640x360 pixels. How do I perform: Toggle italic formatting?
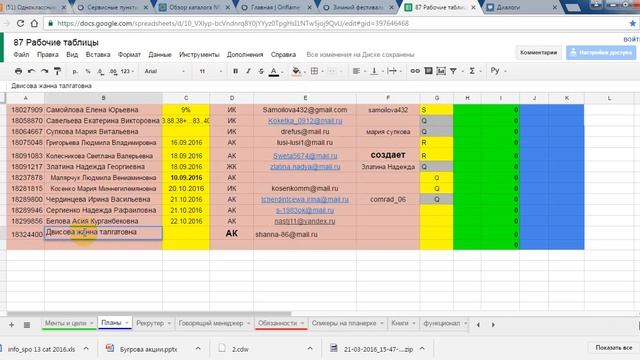[248, 71]
